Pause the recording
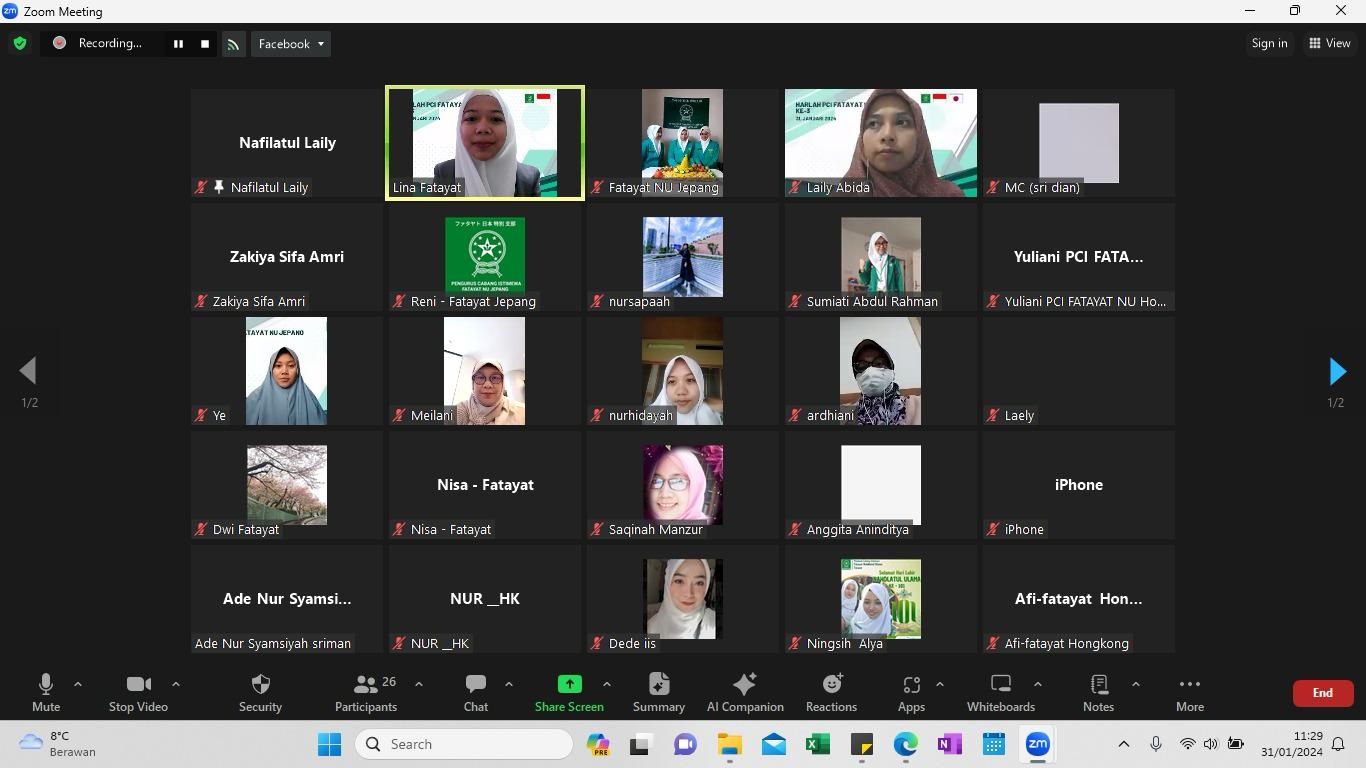This screenshot has width=1366, height=768. click(x=178, y=44)
